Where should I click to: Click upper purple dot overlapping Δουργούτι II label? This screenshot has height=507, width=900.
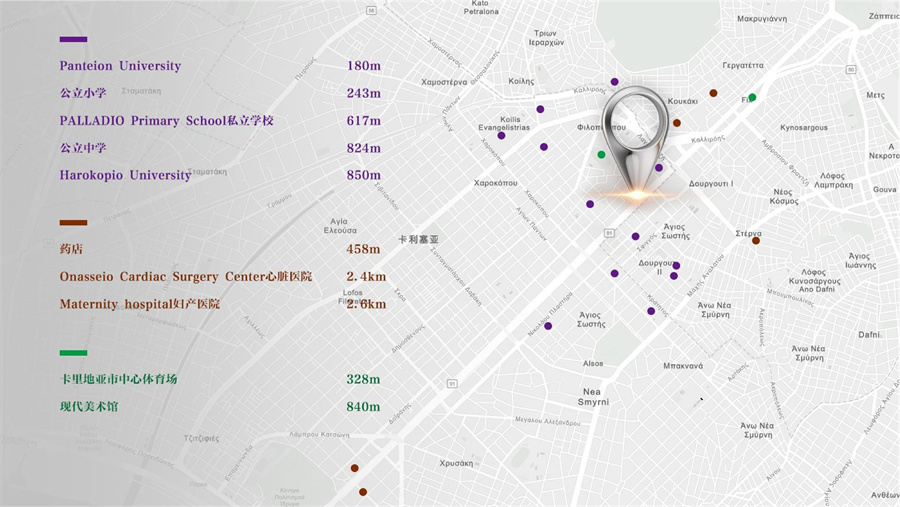coord(676,265)
